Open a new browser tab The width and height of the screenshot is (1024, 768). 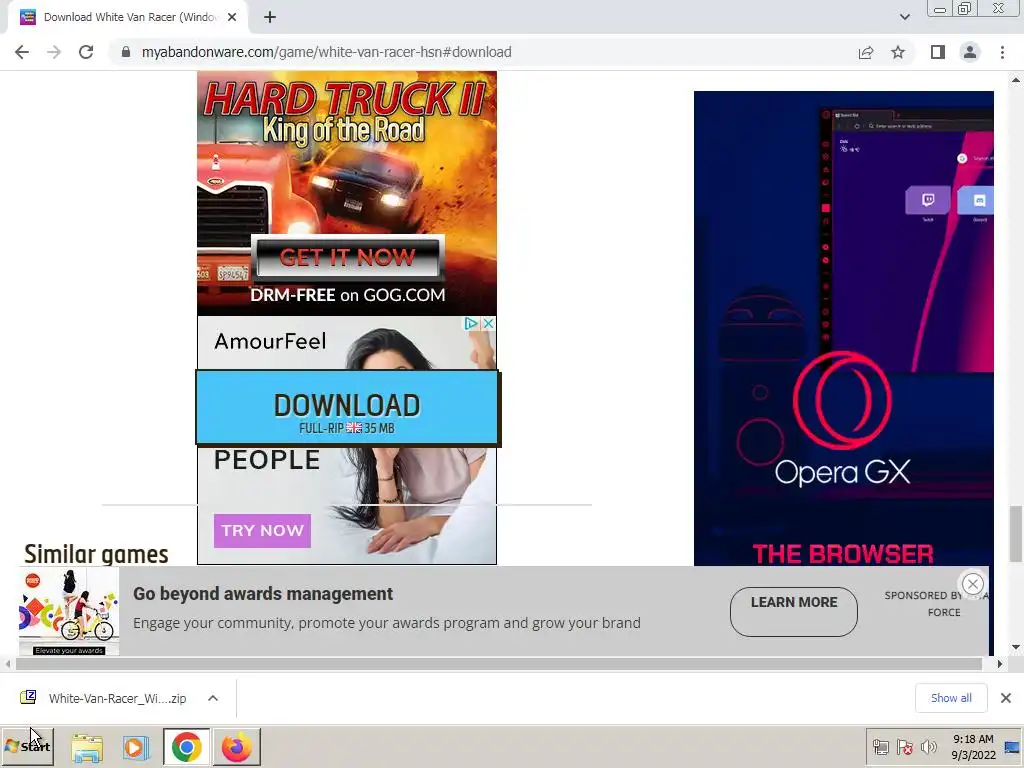(x=270, y=18)
